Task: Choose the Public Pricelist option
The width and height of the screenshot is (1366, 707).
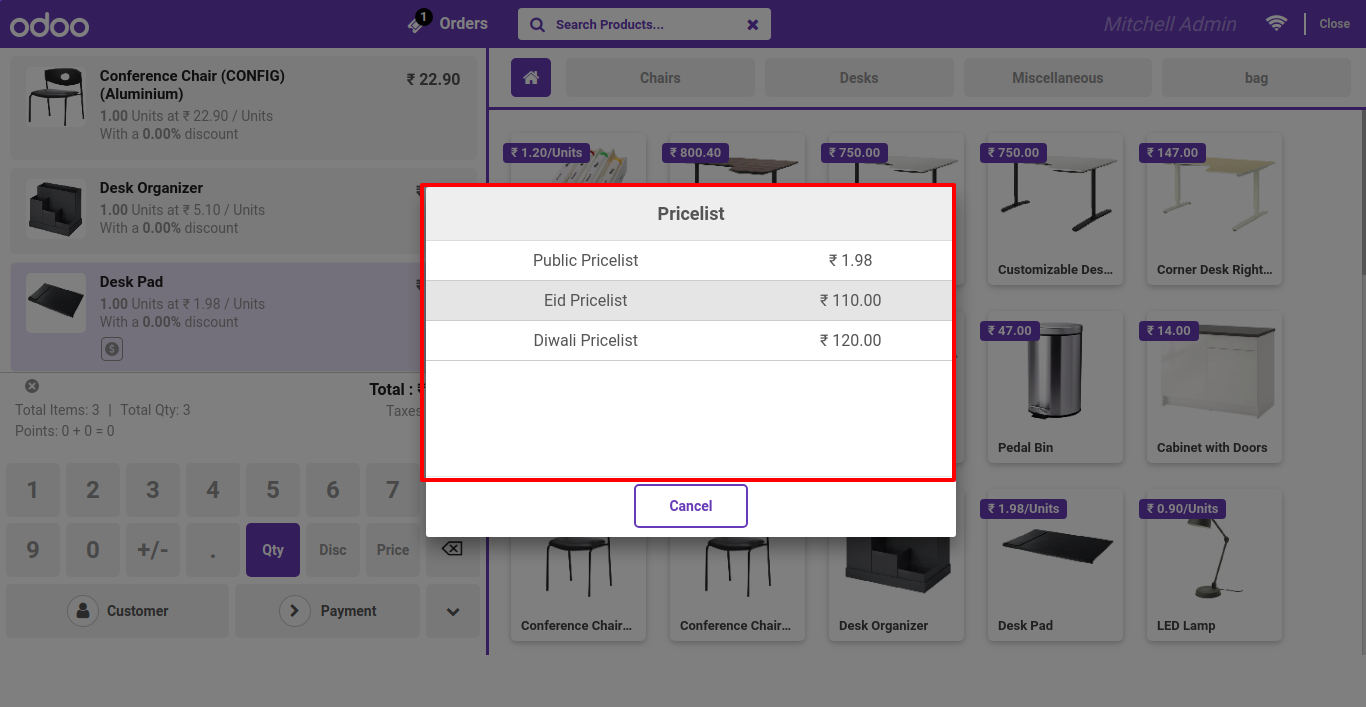Action: 690,260
